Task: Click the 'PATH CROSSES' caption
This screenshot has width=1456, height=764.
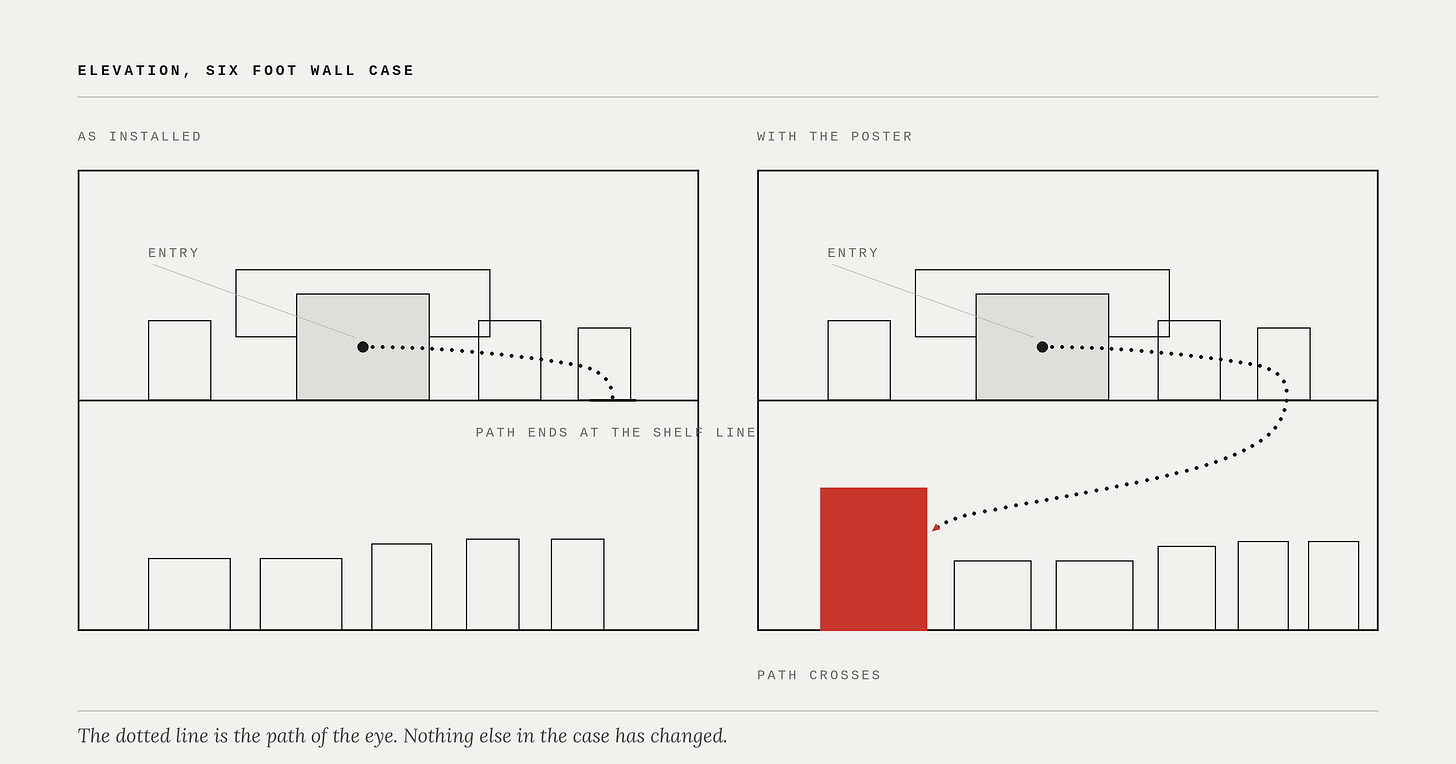Action: 819,675
